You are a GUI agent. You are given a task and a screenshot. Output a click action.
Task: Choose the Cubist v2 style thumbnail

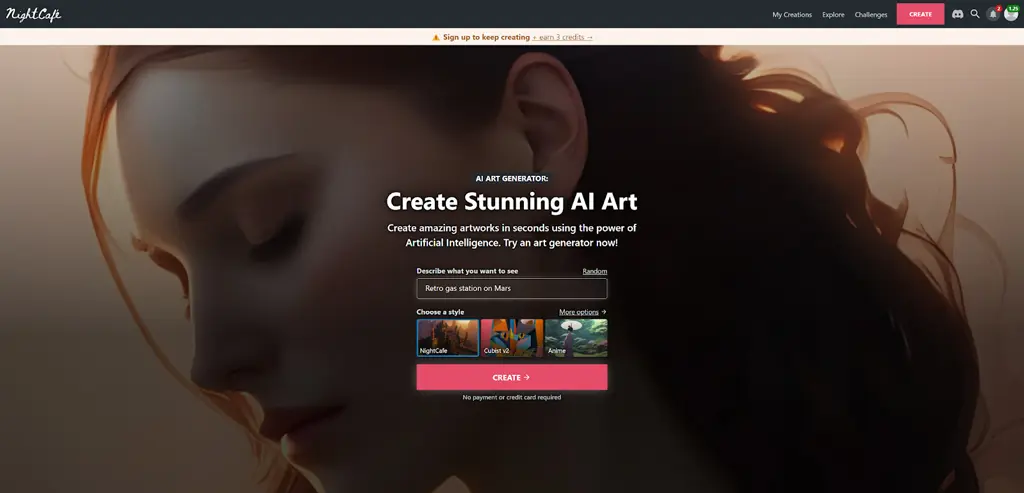tap(512, 338)
